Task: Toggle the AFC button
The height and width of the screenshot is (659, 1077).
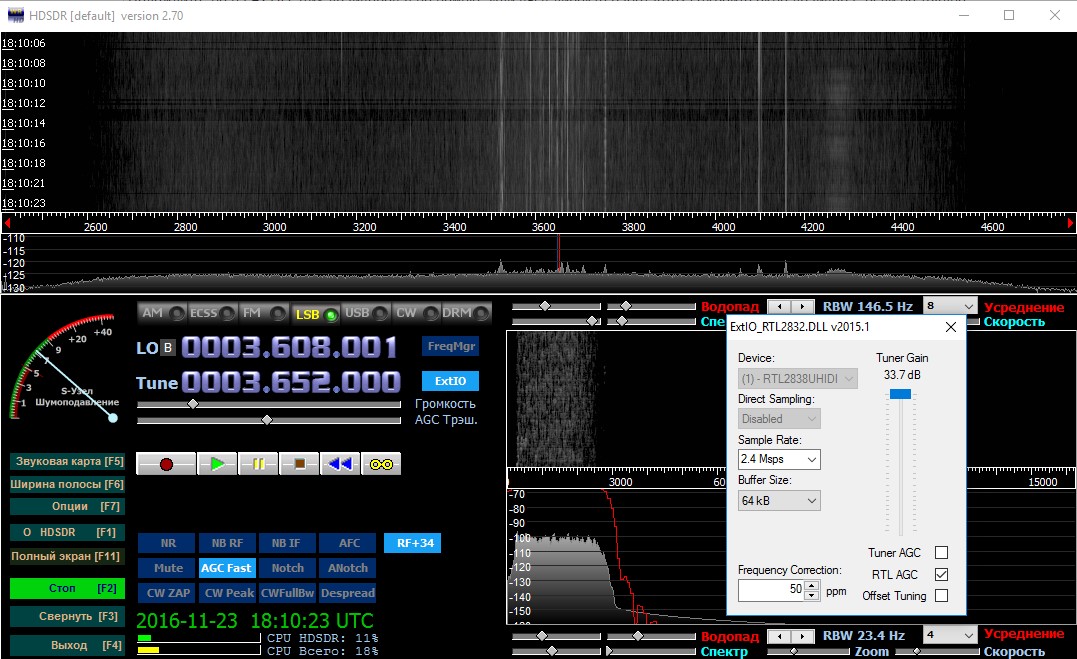Action: [x=349, y=543]
